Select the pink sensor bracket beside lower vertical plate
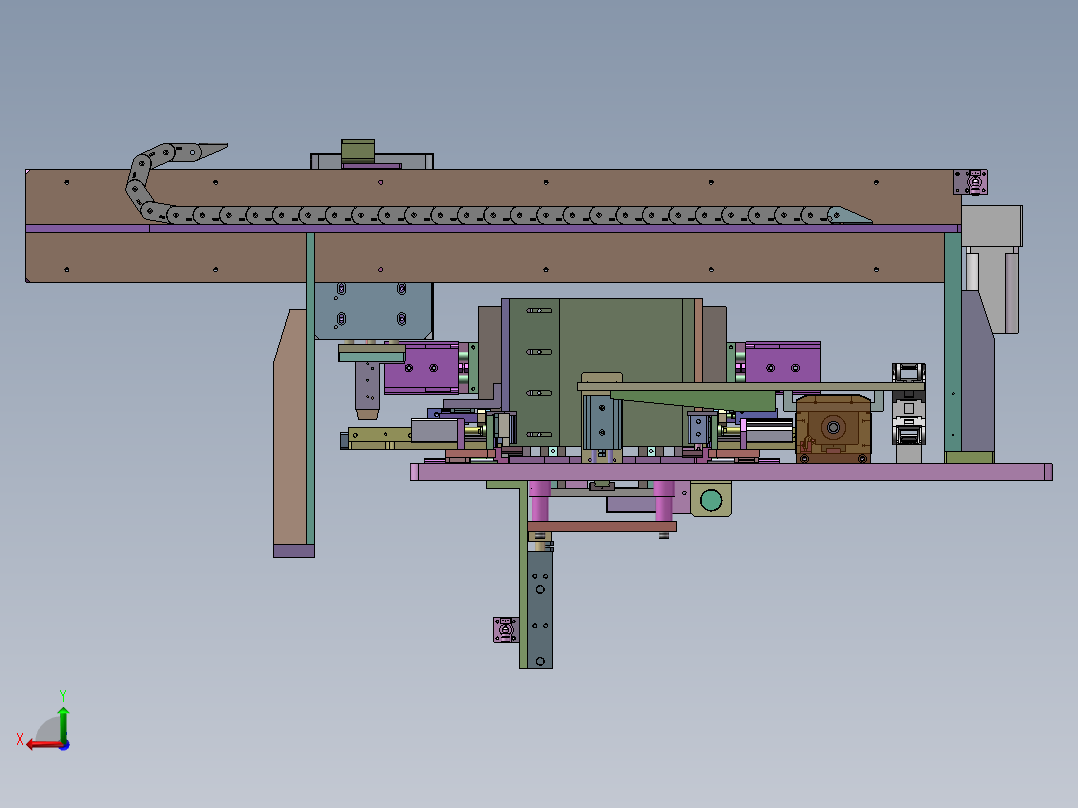Image resolution: width=1078 pixels, height=808 pixels. click(505, 630)
